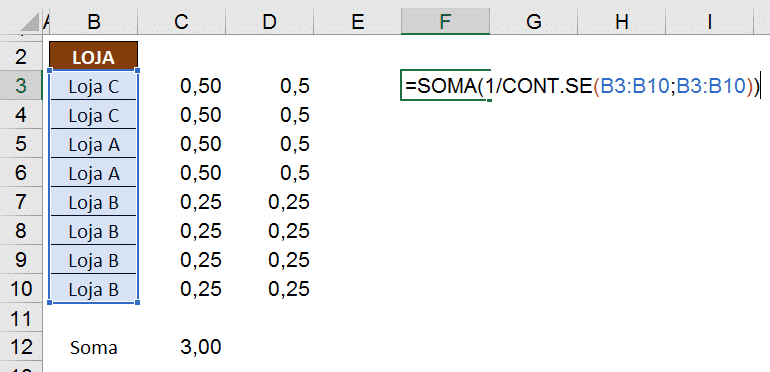Viewport: 770px width, 372px height.
Task: Click inside the SOMA formula being edited
Action: (x=581, y=86)
